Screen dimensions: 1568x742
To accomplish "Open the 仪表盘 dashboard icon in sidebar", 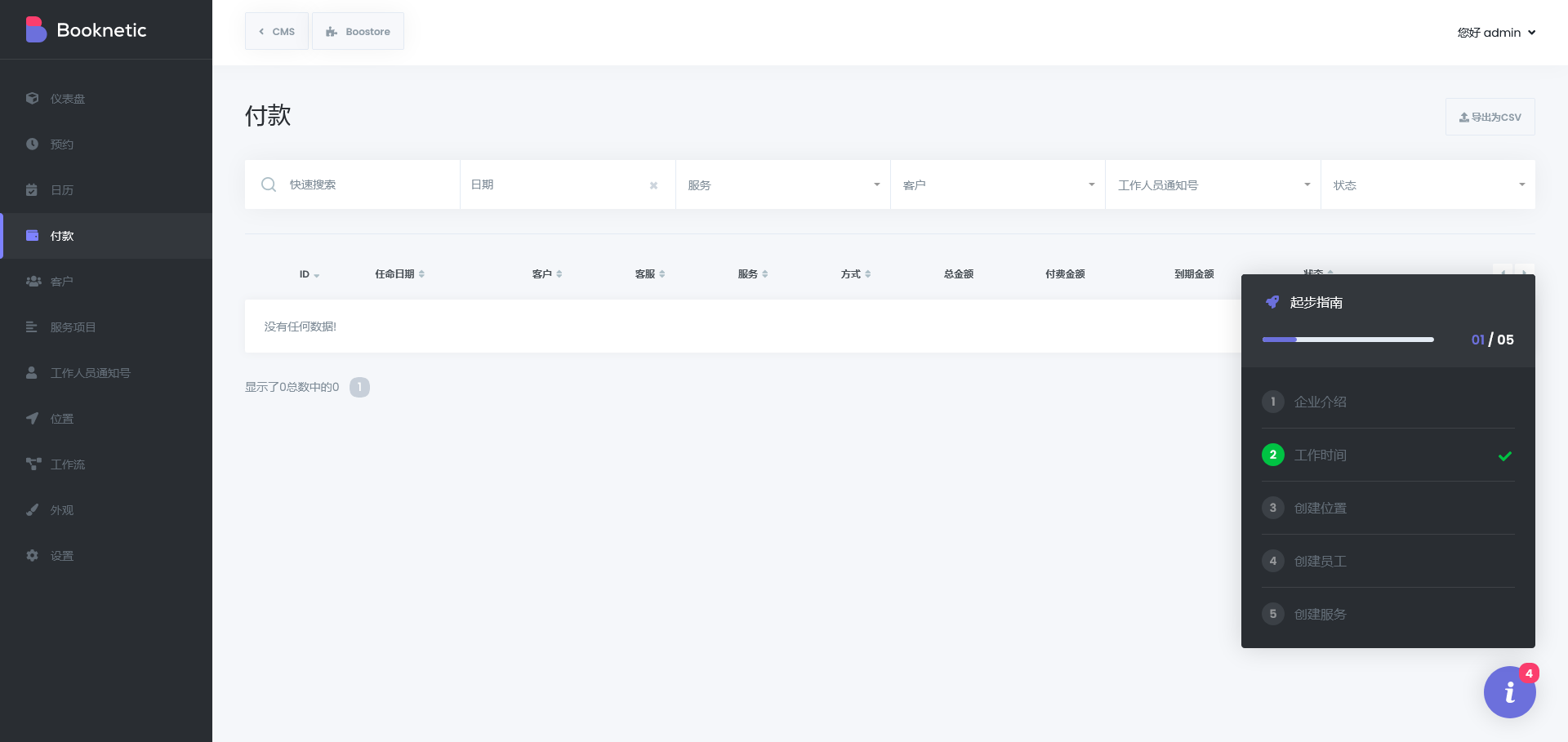I will pyautogui.click(x=33, y=98).
